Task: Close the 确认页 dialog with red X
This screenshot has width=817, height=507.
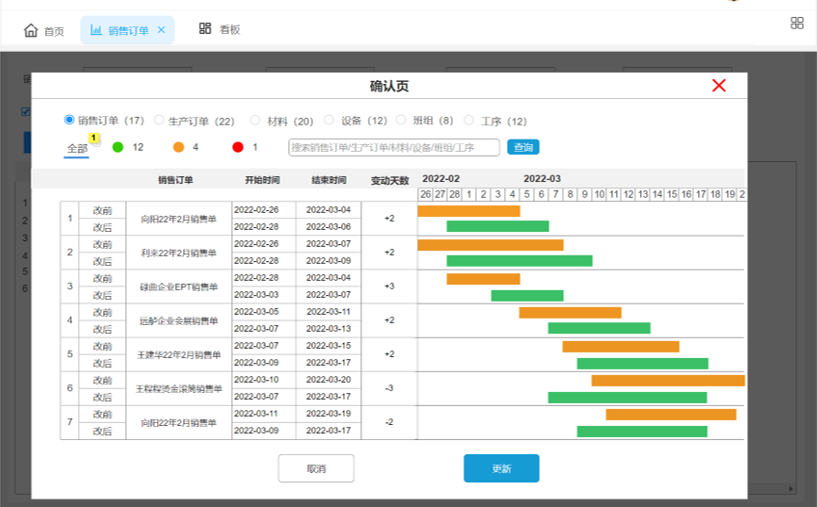Action: 718,86
